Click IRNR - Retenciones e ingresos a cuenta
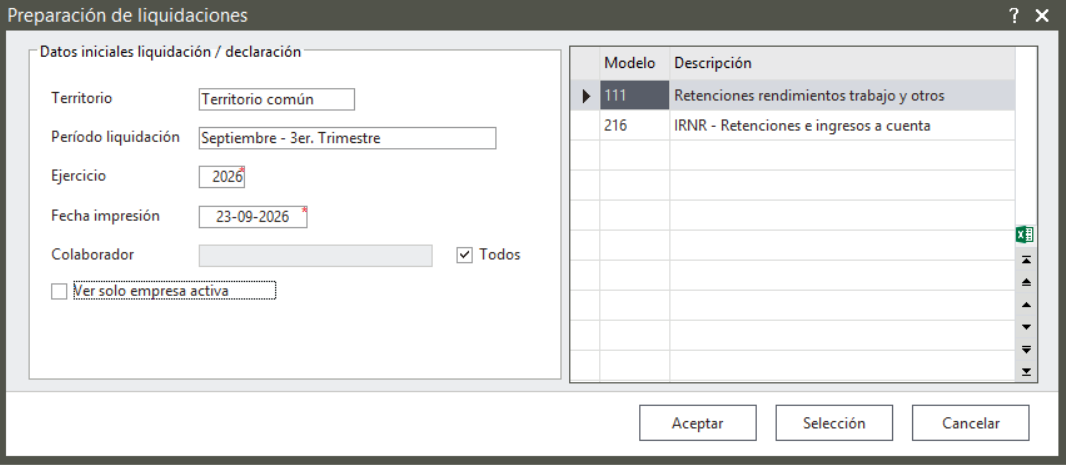The width and height of the screenshot is (1066, 465). [842, 126]
